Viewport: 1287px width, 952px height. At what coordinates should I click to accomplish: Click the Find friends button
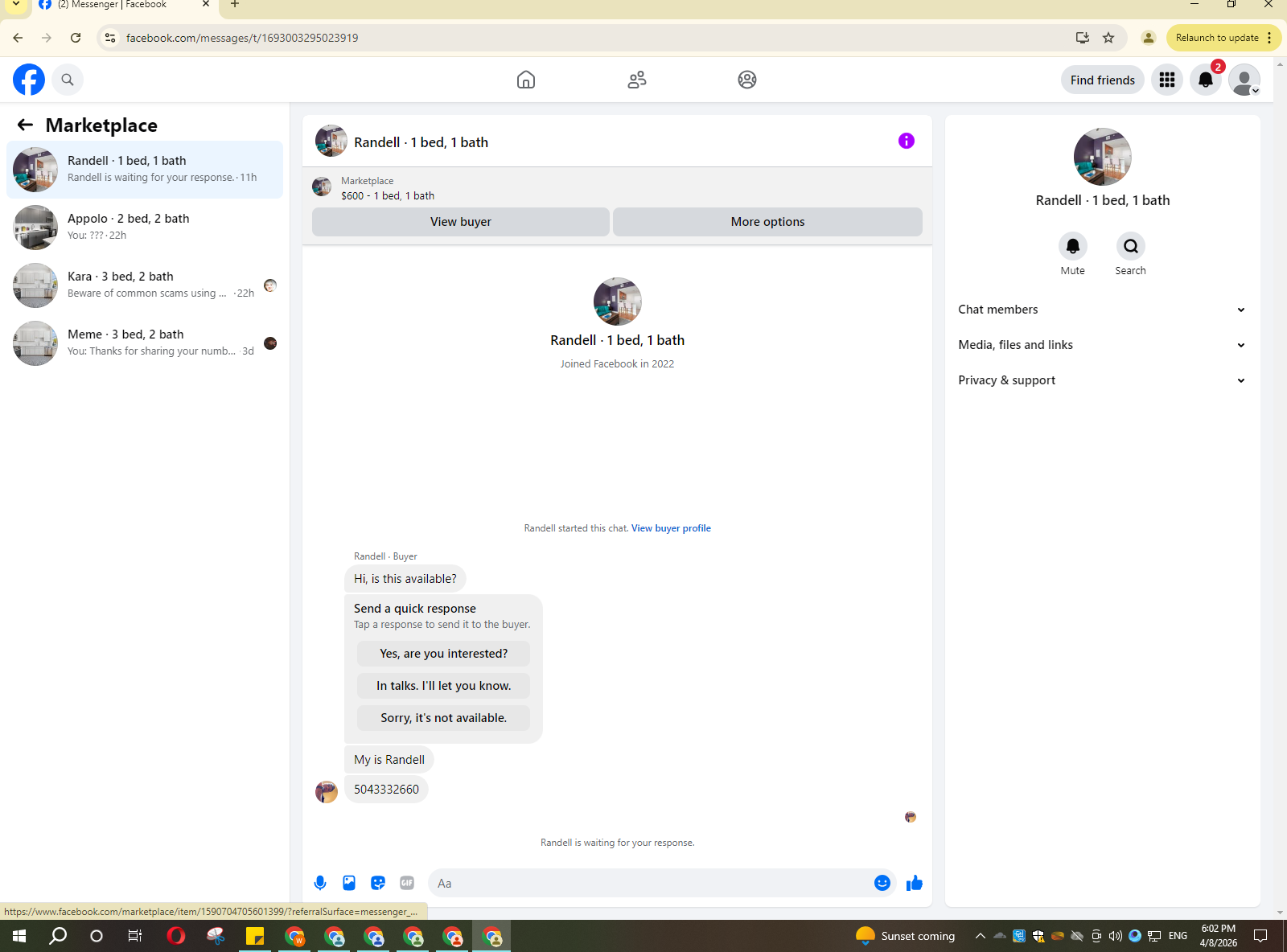[1103, 80]
